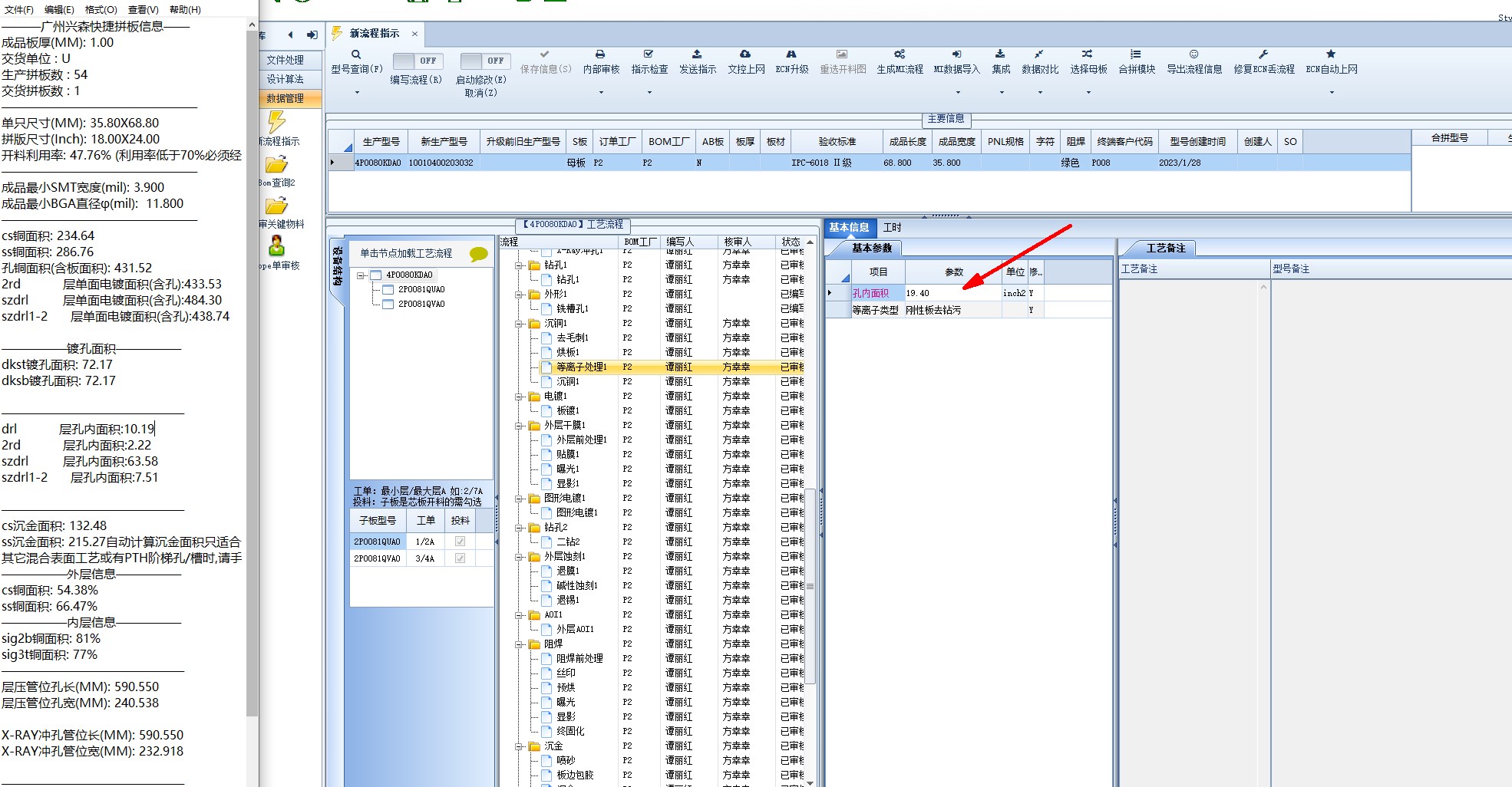Click the 型号查询(F) magnifier icon
The image size is (1512, 787).
pos(356,54)
